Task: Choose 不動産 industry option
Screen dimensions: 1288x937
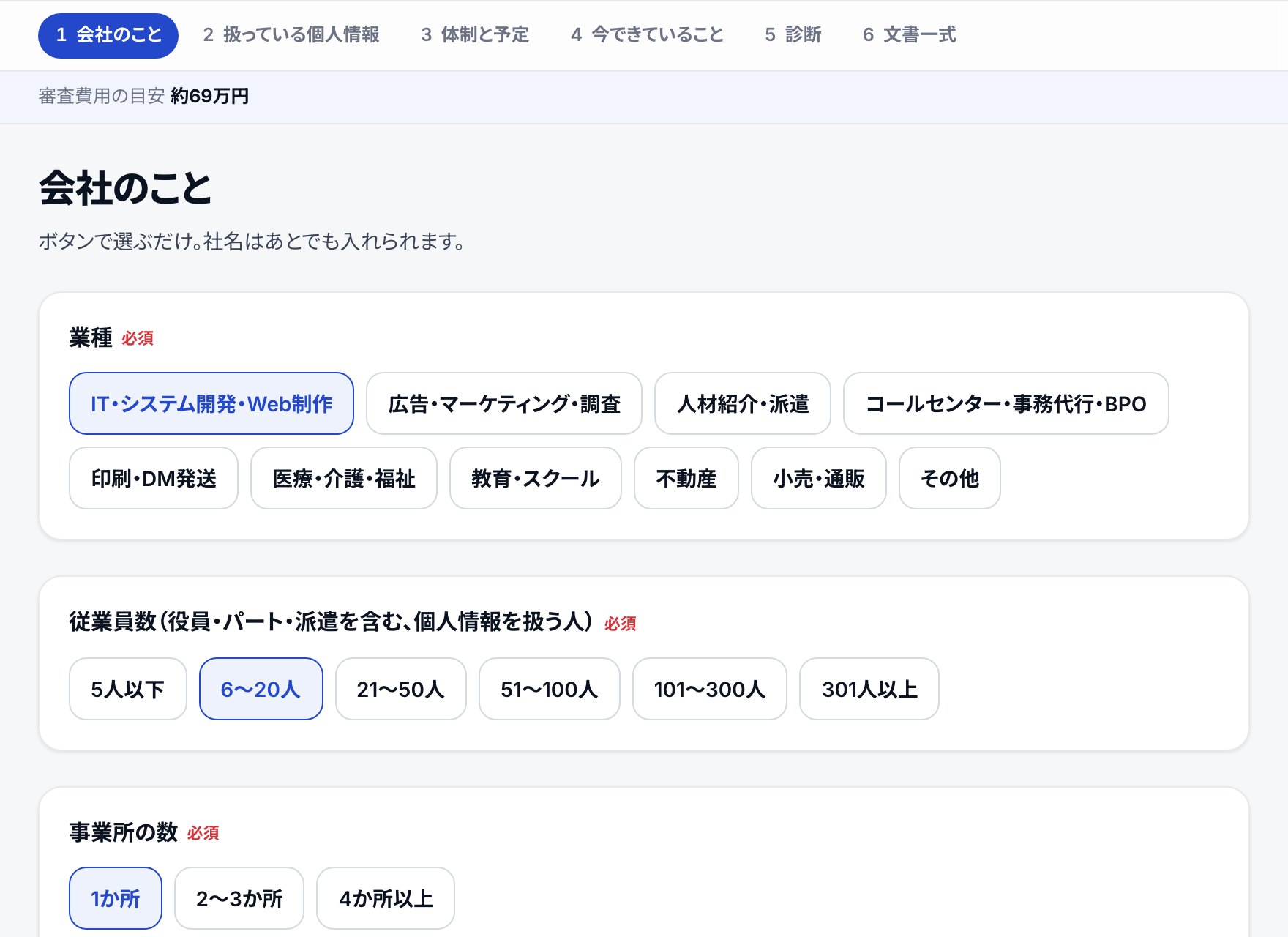Action: 686,478
